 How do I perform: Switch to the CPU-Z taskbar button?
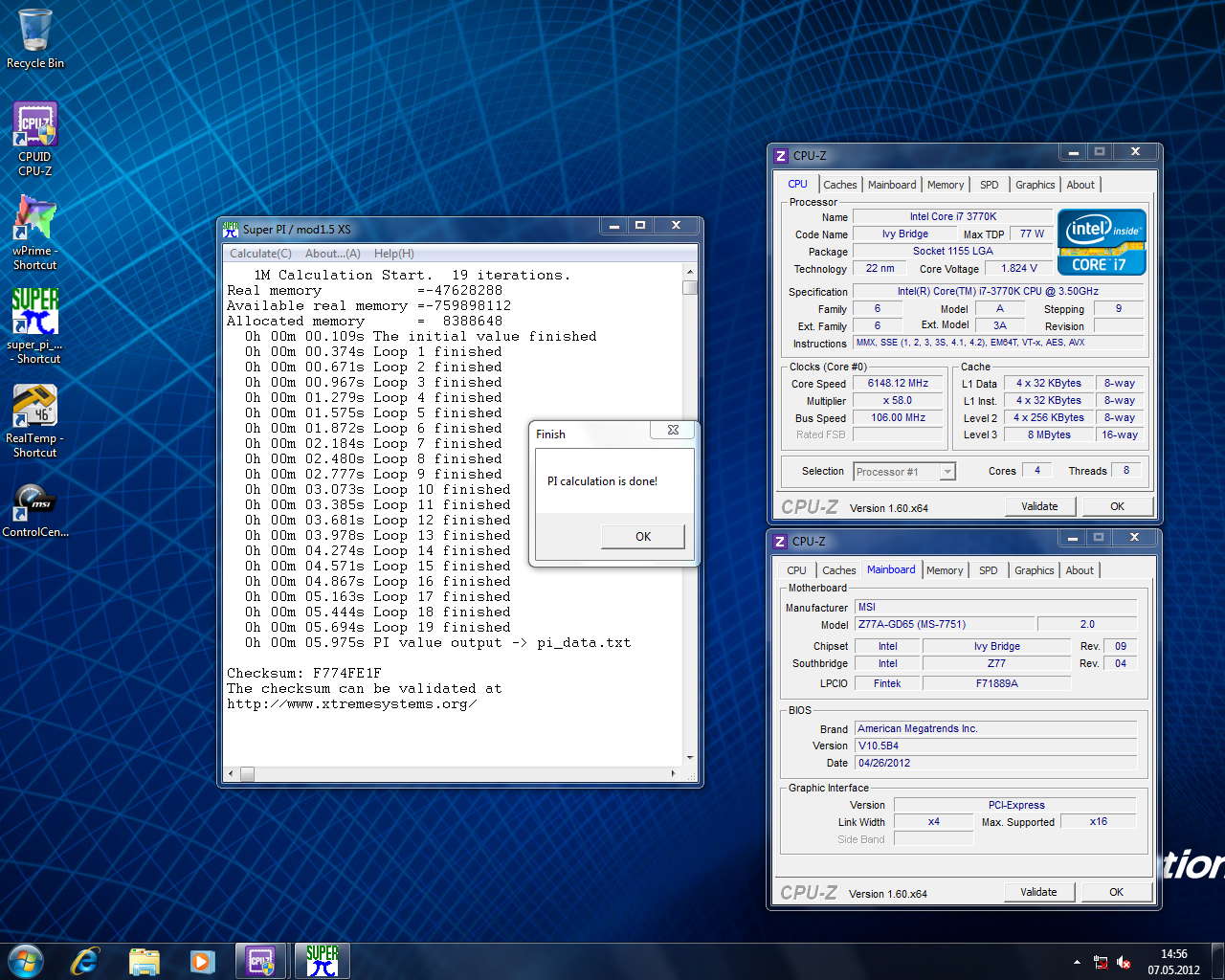coord(261,961)
